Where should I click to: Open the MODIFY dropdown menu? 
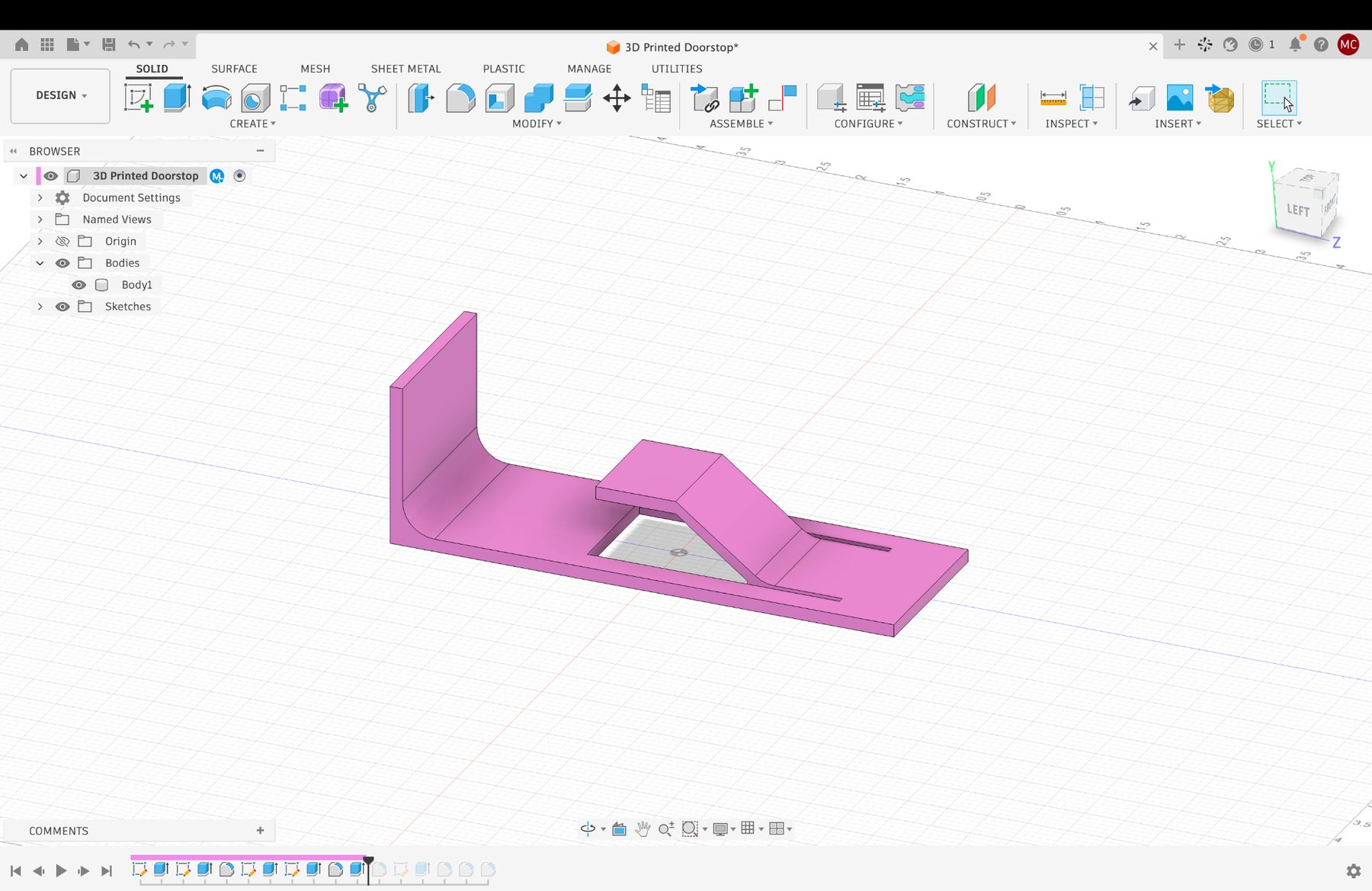pyautogui.click(x=537, y=123)
